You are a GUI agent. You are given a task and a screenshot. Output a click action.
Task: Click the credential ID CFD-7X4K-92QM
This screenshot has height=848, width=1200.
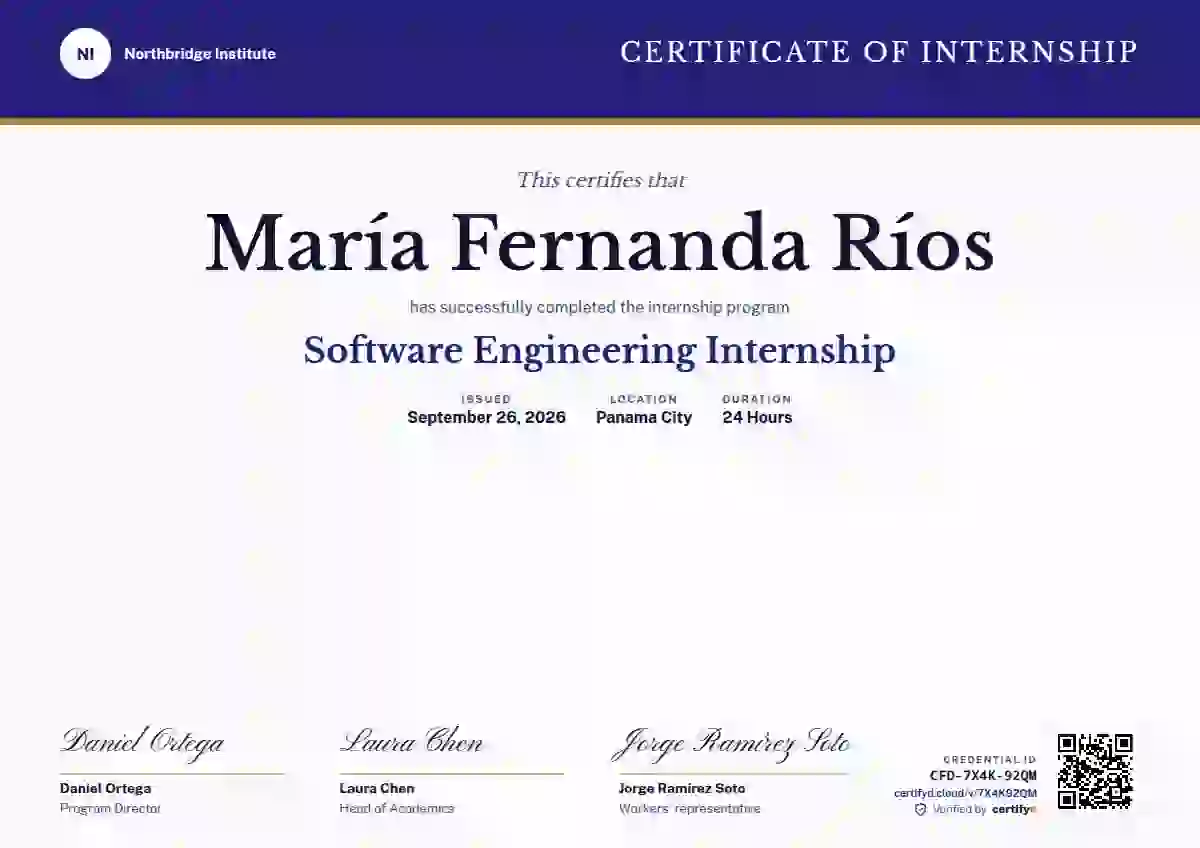click(983, 775)
